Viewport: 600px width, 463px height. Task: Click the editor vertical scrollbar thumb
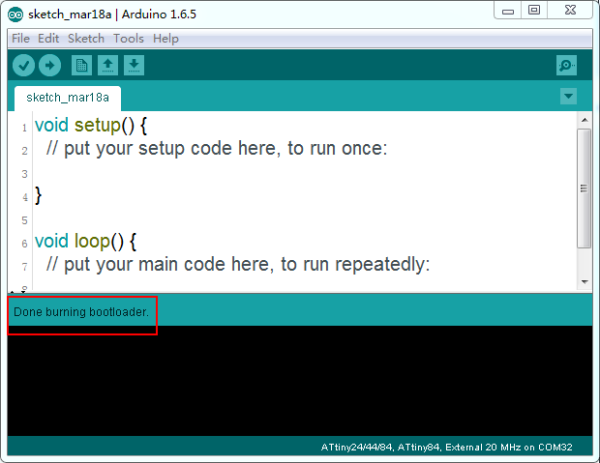pyautogui.click(x=584, y=188)
